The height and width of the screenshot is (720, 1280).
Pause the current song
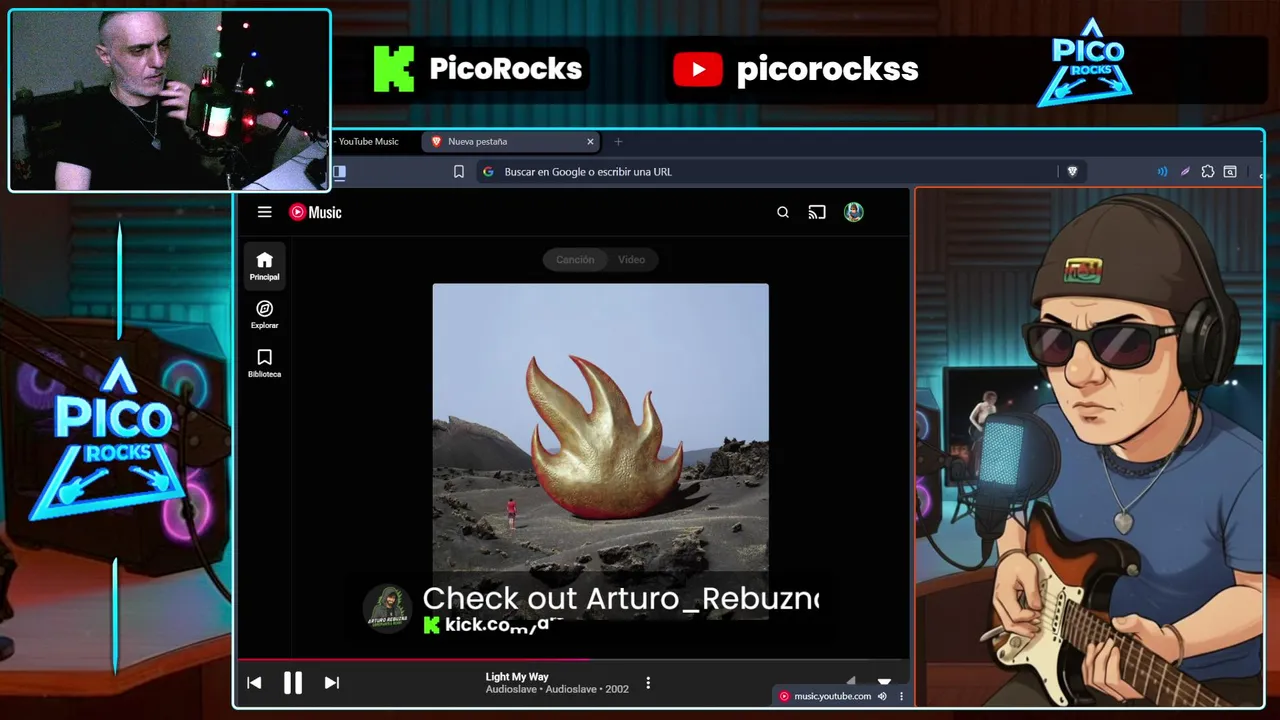pyautogui.click(x=293, y=683)
